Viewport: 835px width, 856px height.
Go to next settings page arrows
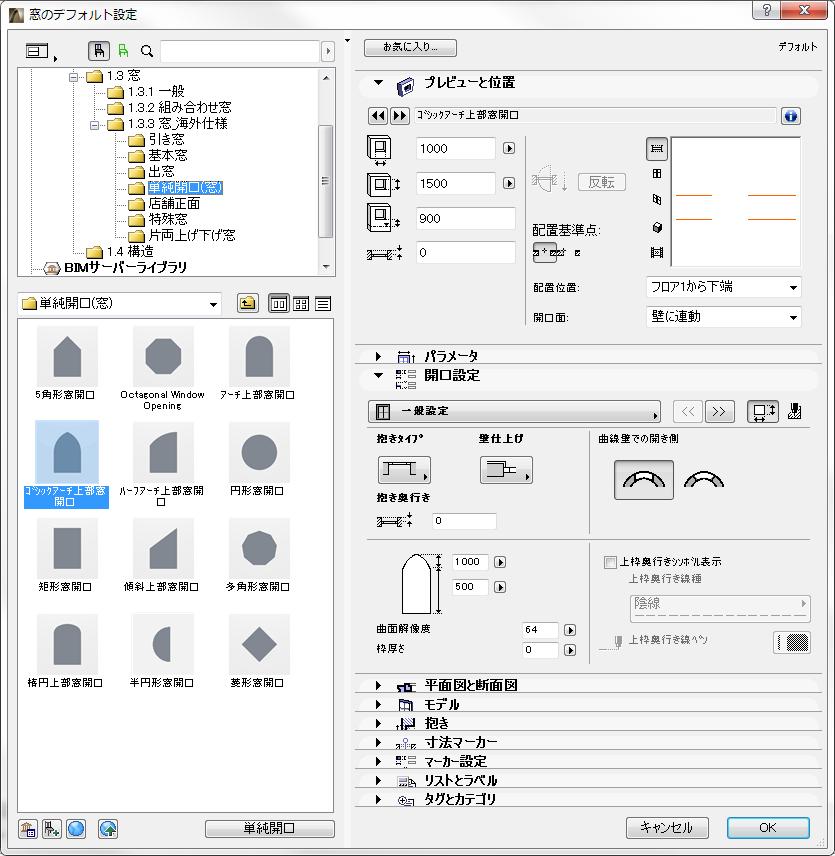coord(719,412)
